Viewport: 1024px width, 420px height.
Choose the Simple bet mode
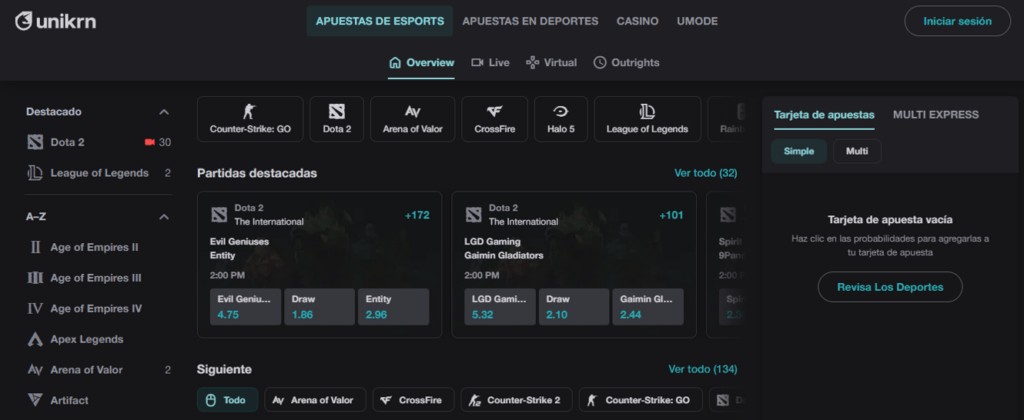tap(799, 151)
